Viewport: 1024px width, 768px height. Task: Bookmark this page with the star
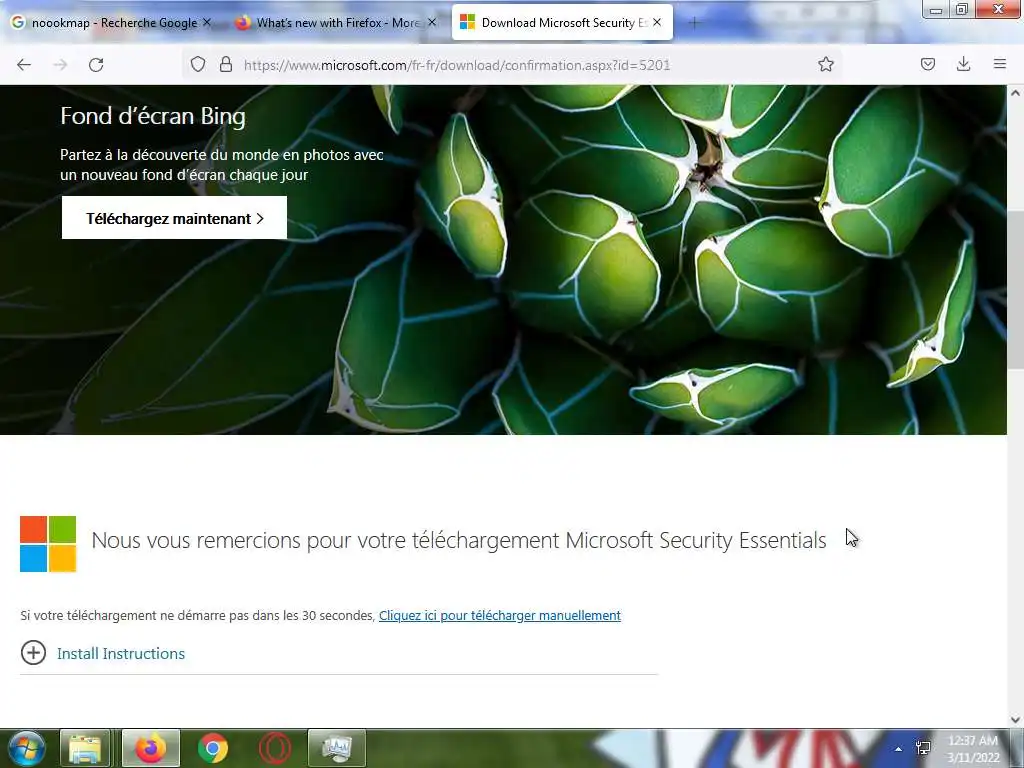coord(825,64)
